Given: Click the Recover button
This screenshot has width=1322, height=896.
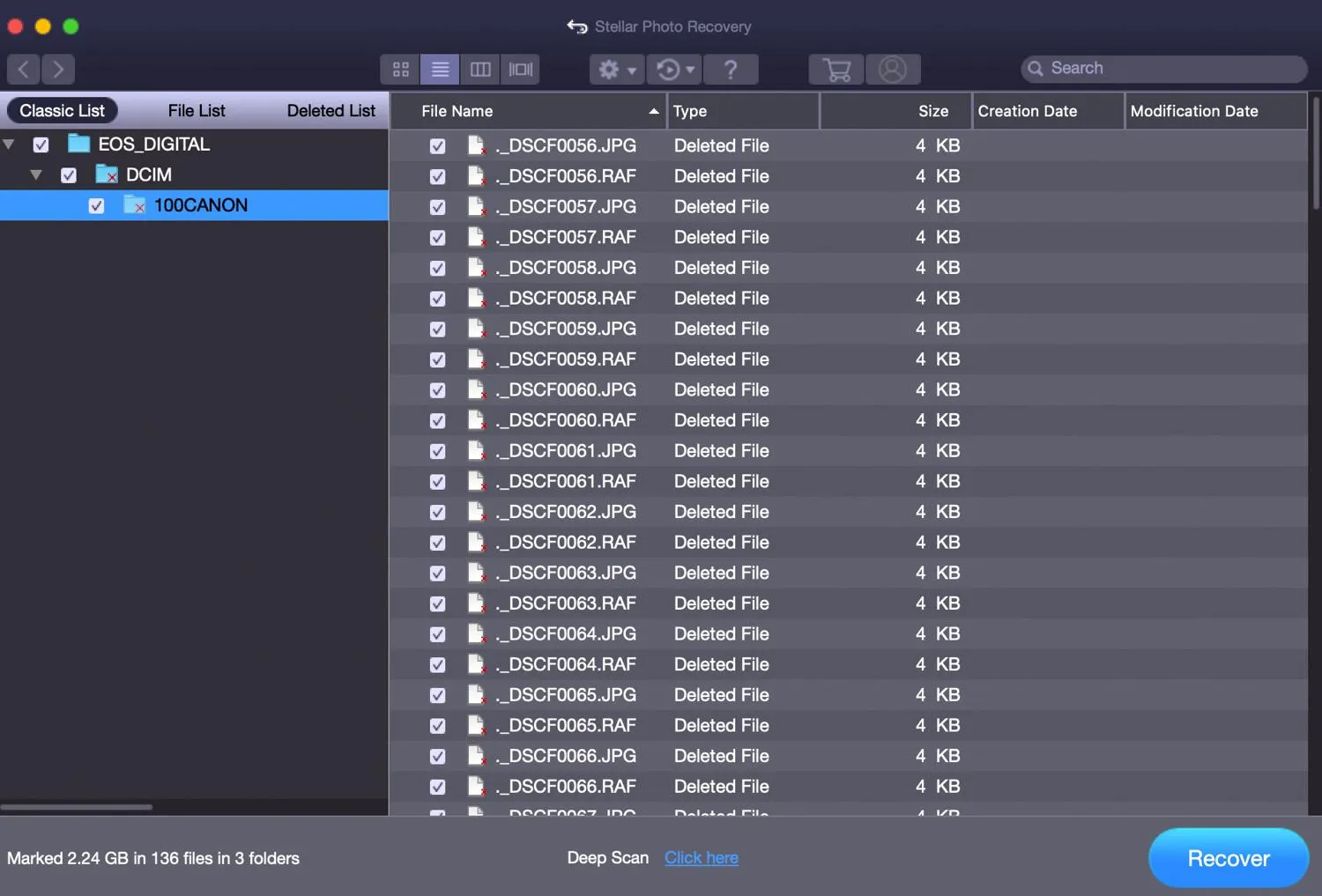Looking at the screenshot, I should (x=1229, y=858).
